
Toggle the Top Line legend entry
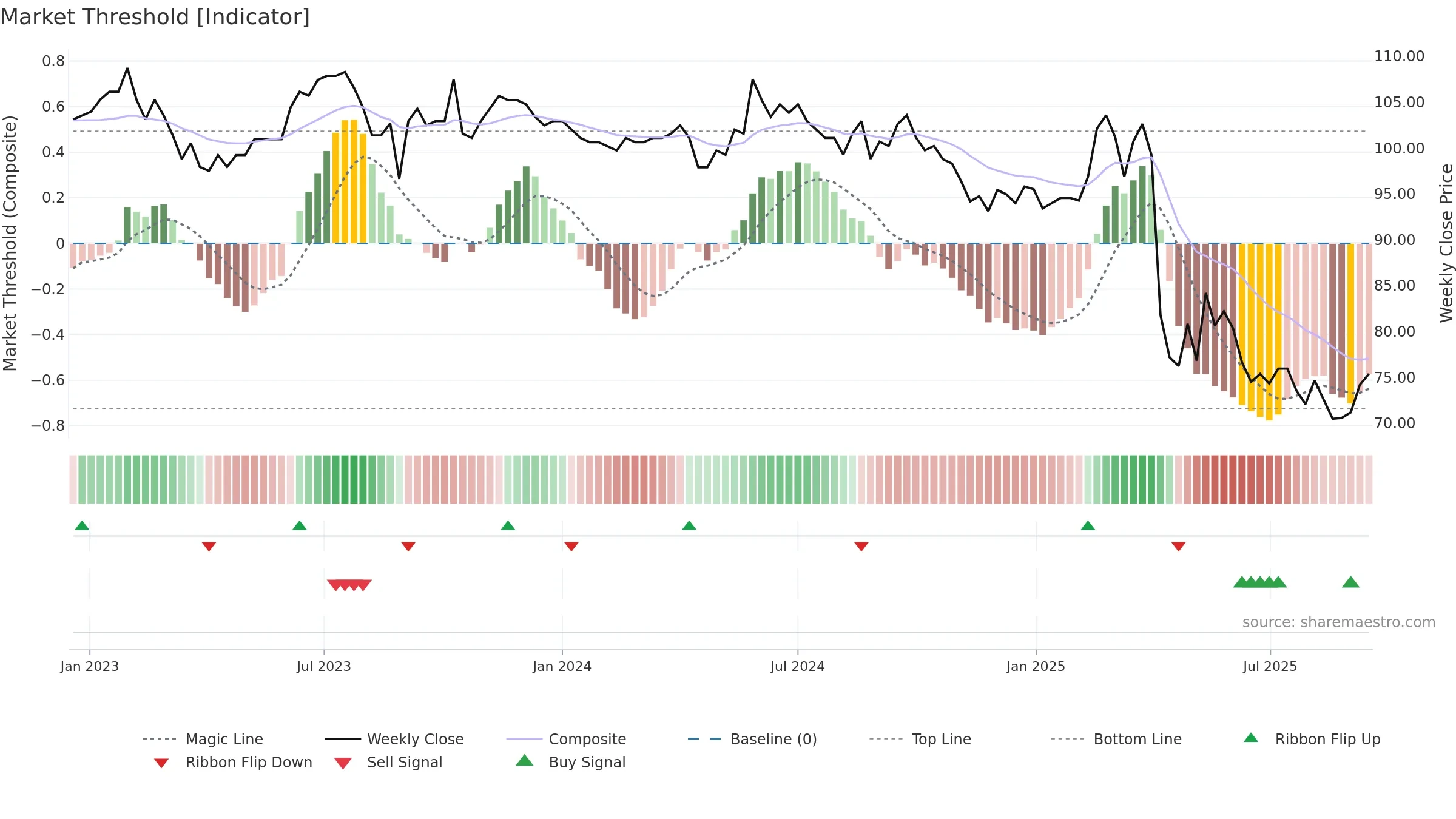click(920, 739)
